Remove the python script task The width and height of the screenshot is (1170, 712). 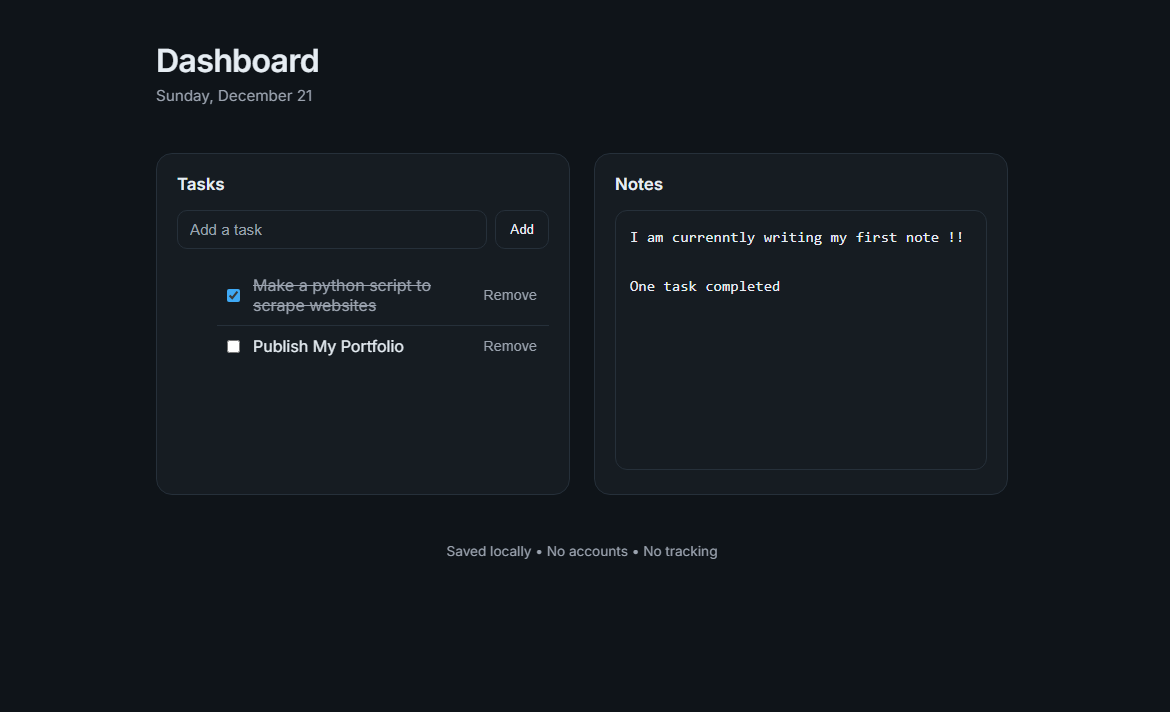coord(510,295)
